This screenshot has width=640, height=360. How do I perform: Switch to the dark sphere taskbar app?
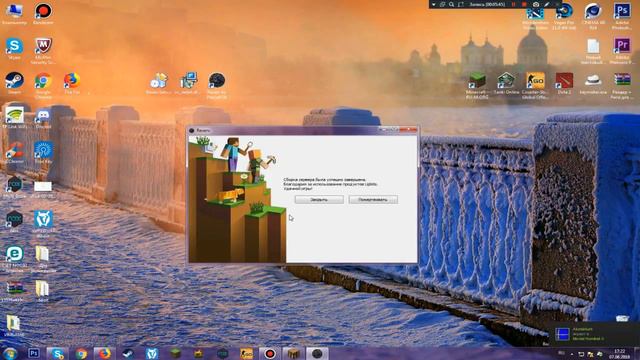[x=317, y=353]
